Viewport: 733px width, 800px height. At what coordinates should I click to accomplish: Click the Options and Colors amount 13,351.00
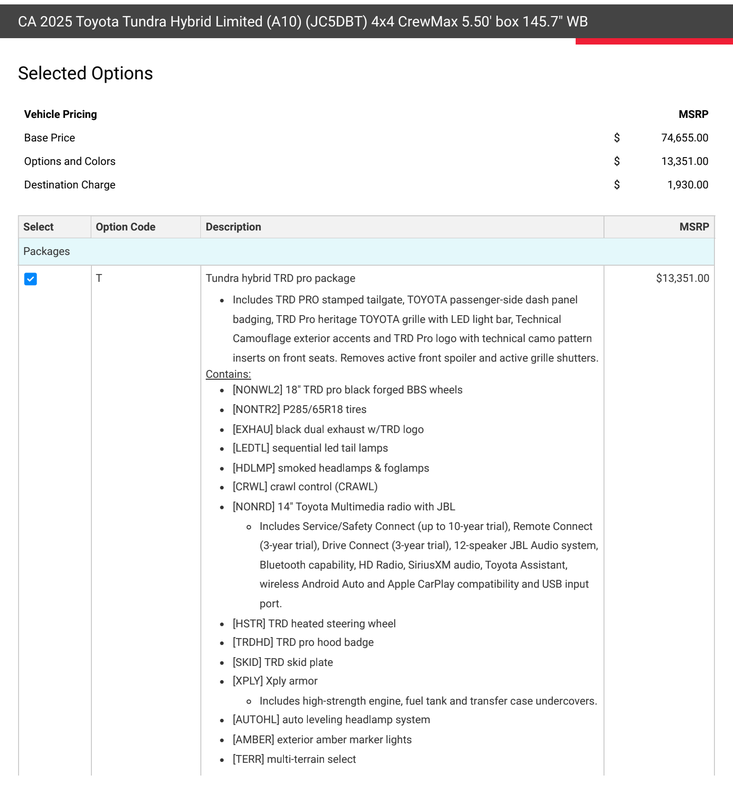pyautogui.click(x=685, y=161)
